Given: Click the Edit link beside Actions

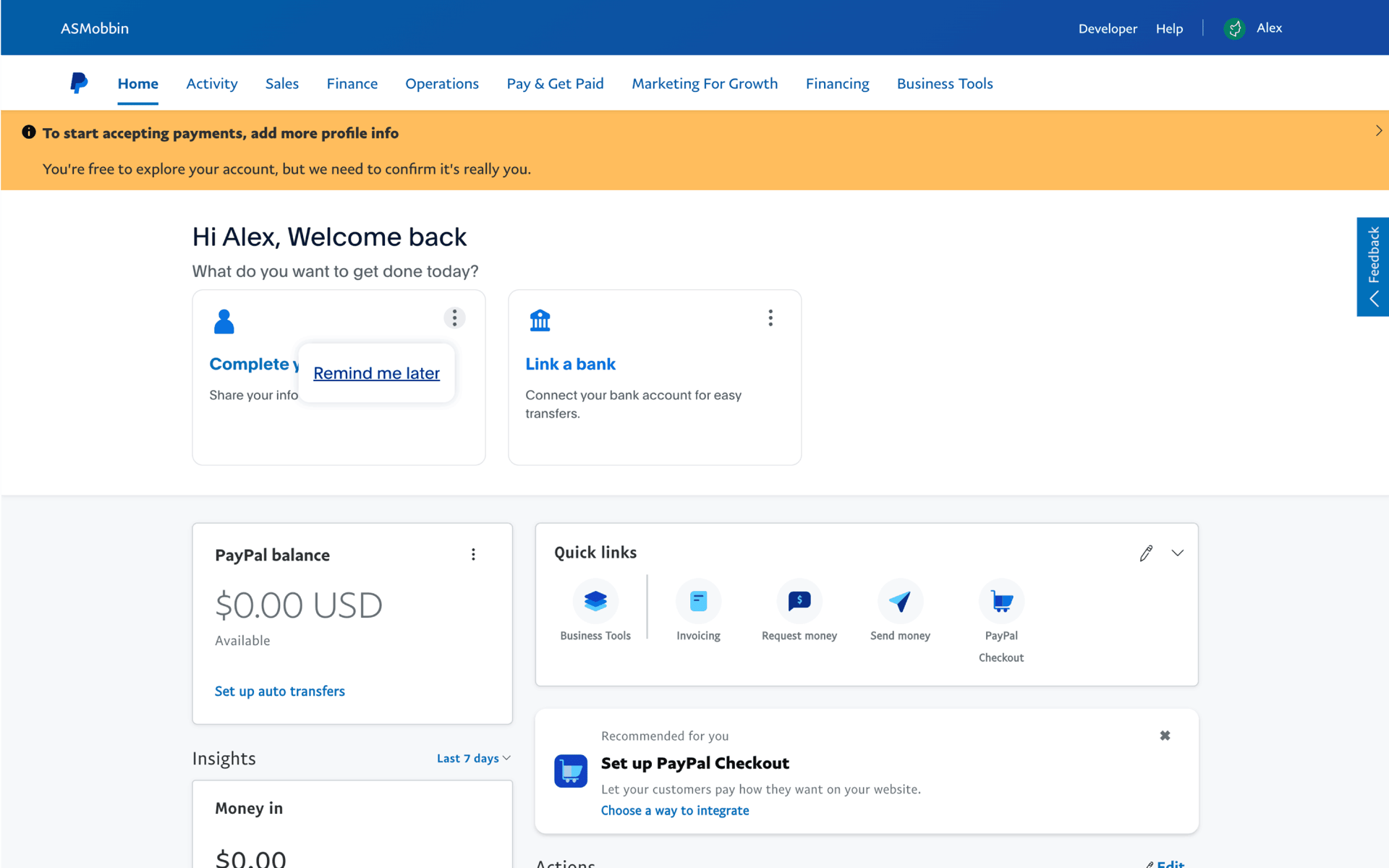Looking at the screenshot, I should [x=1165, y=864].
